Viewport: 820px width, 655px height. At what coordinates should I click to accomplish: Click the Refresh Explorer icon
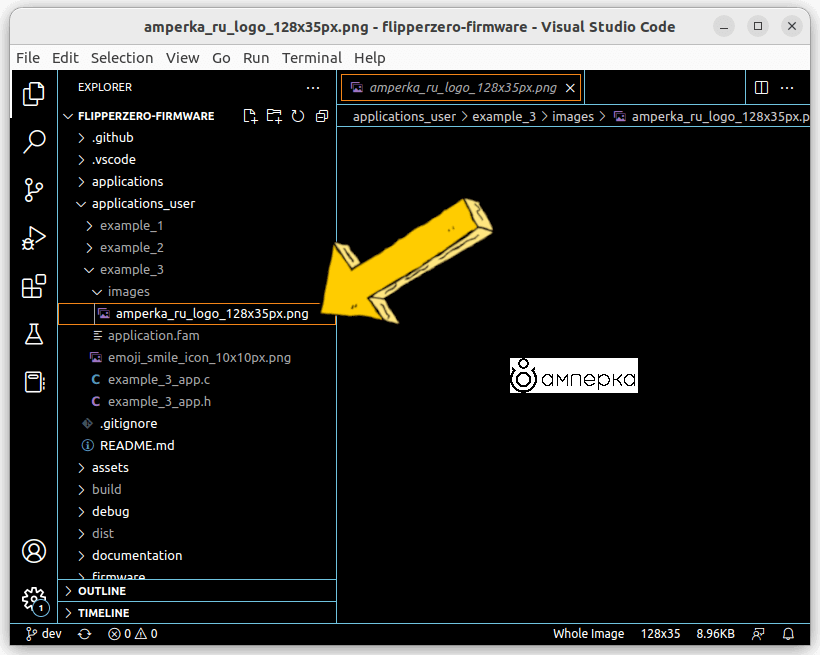298,116
